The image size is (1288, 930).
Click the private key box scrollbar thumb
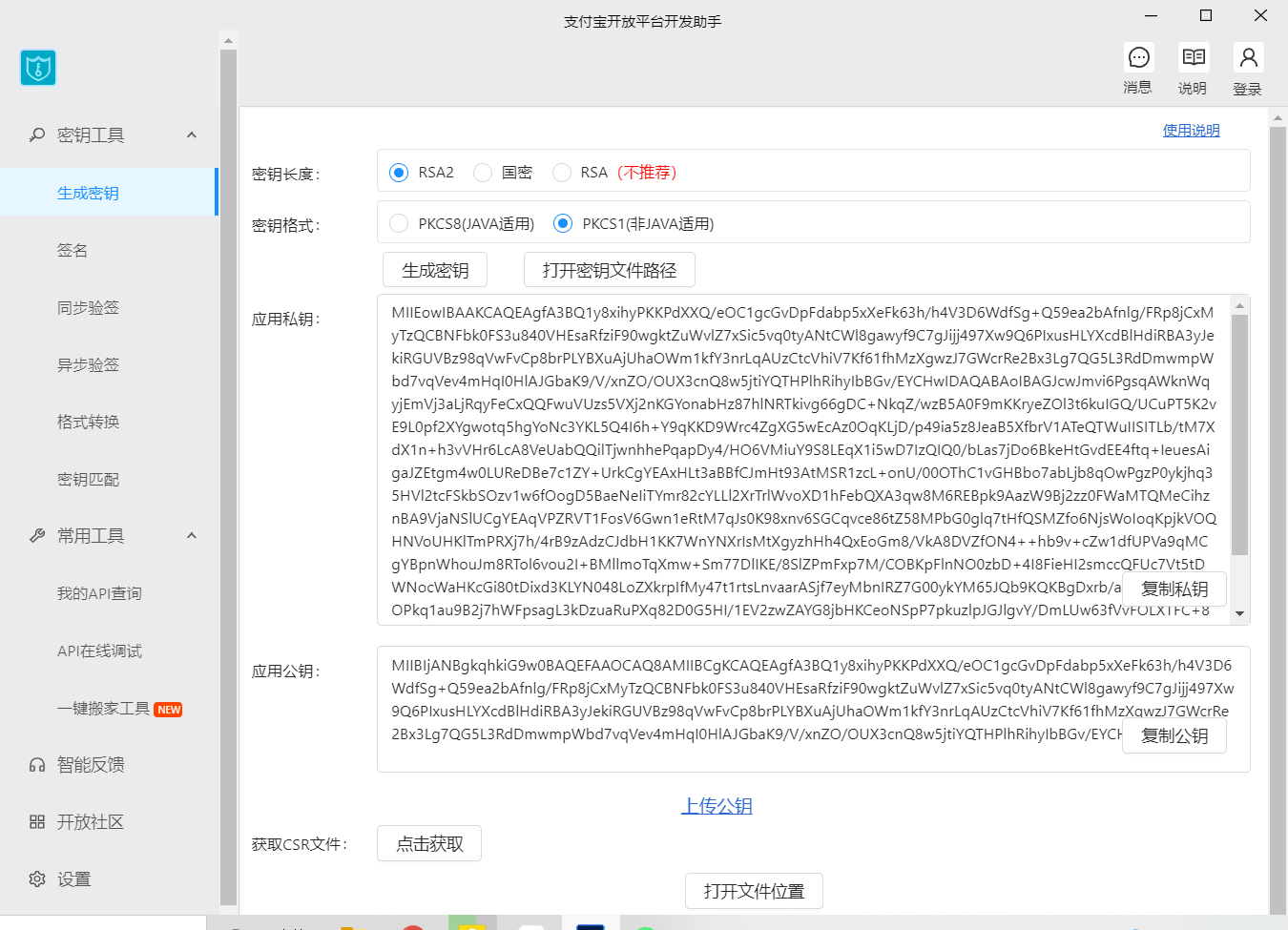pos(1240,435)
